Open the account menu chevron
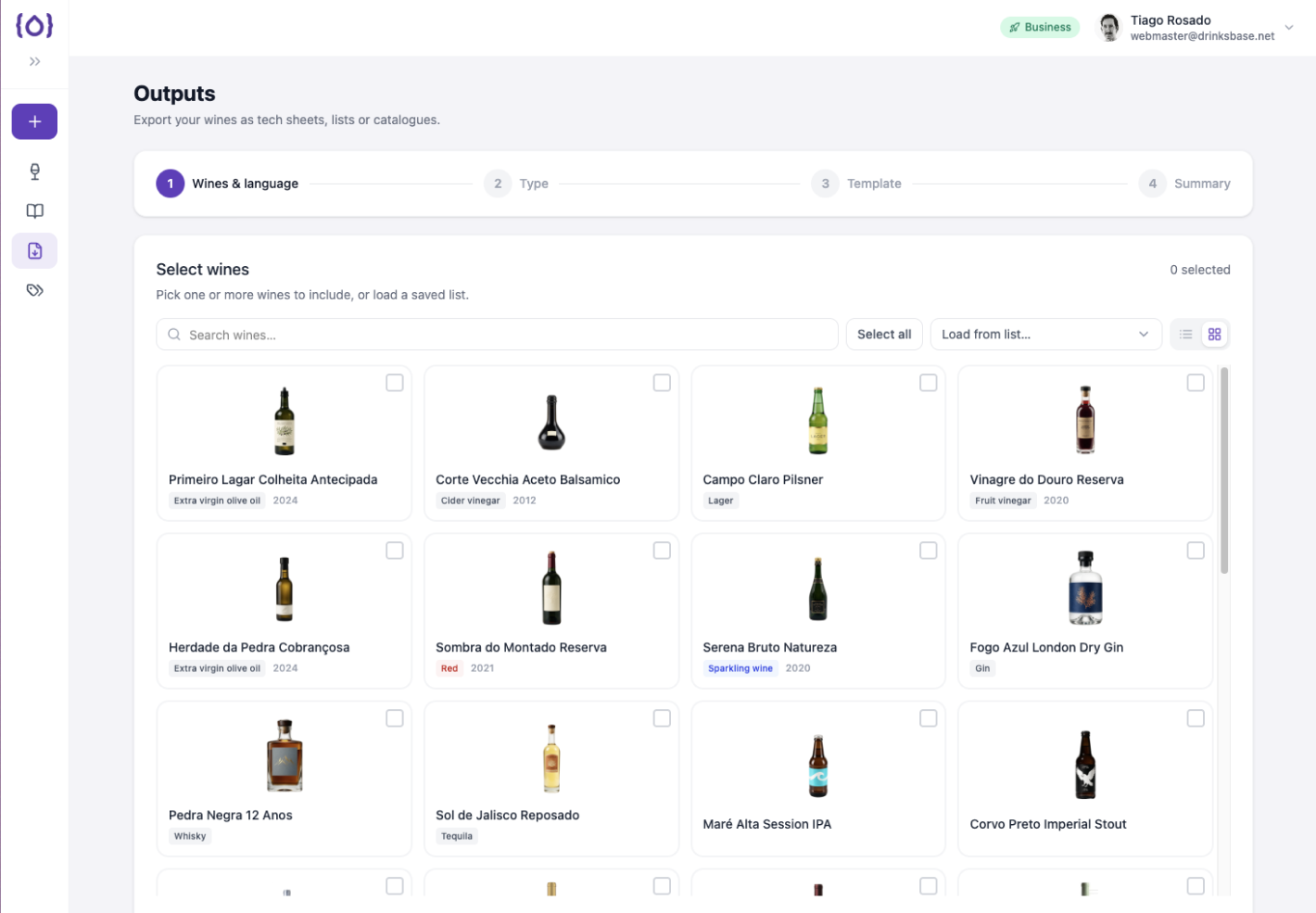Viewport: 1316px width, 913px height. pos(1289,28)
